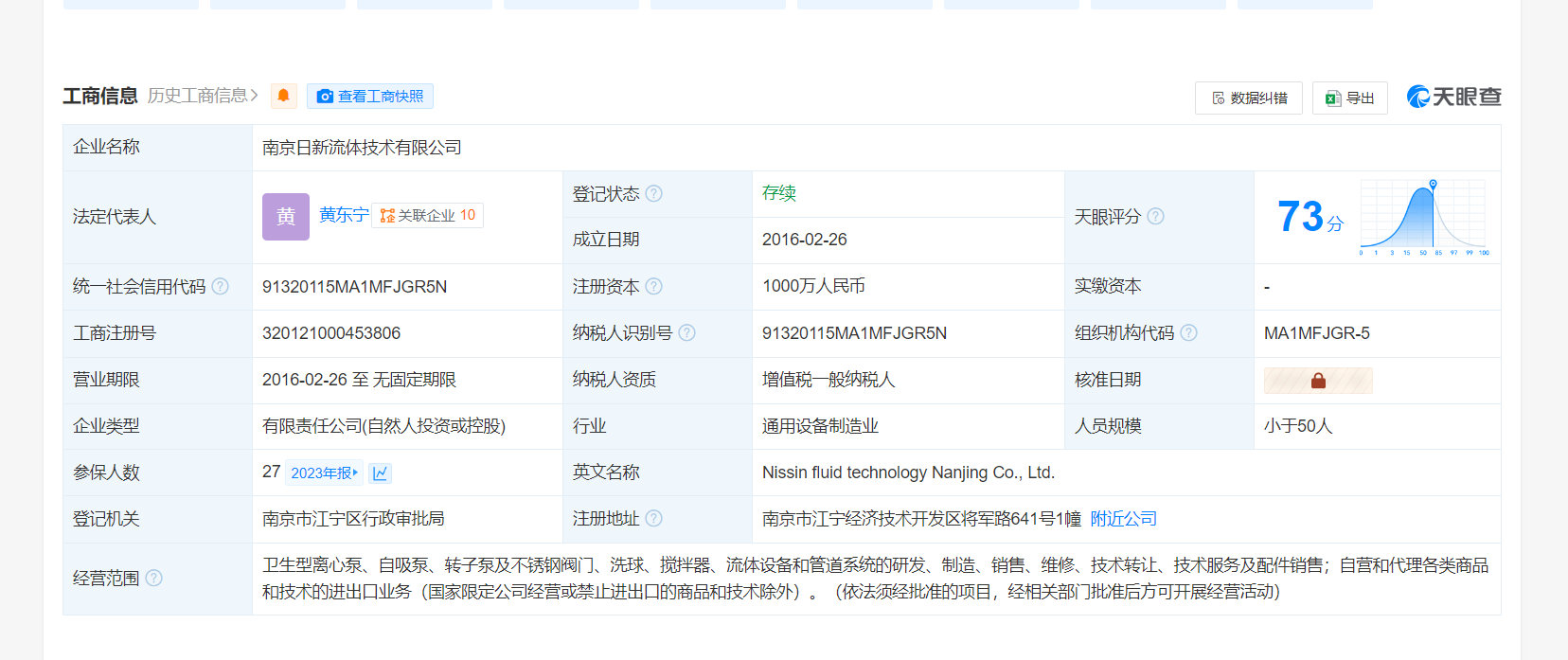
Task: Select 1000万人民币 registered capital value
Action: [x=813, y=286]
